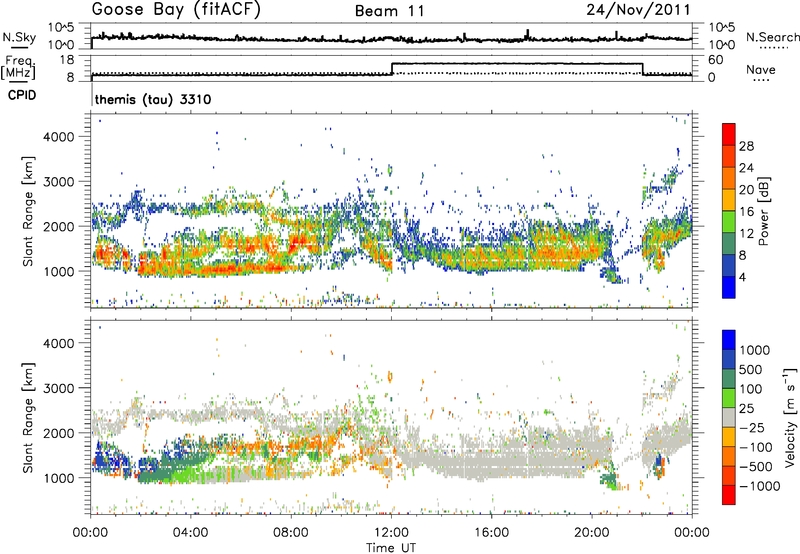Pick the bright blue bottom power colorbar segment
Viewport: 800px width, 554px height.
pos(729,287)
